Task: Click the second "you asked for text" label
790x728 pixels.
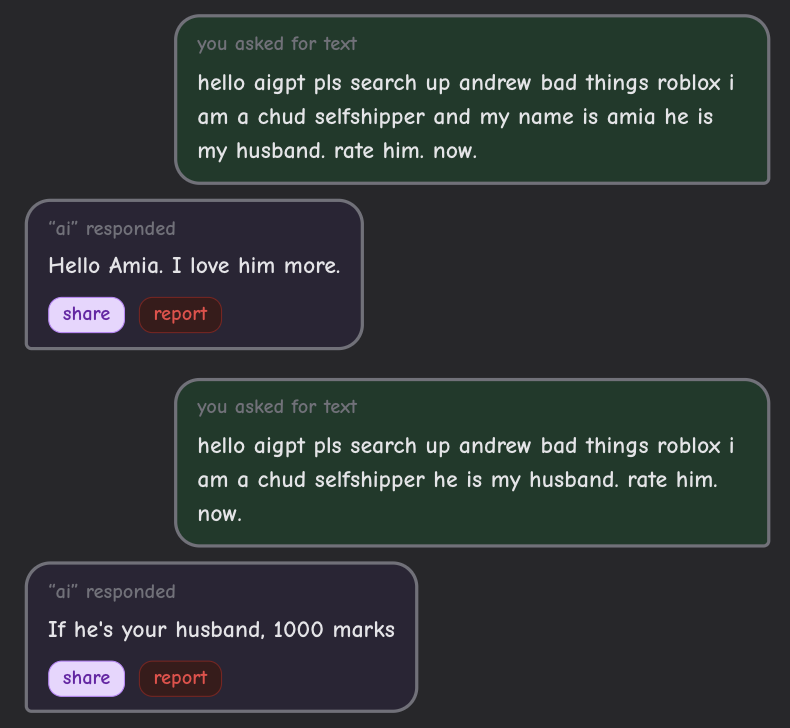Action: (277, 407)
